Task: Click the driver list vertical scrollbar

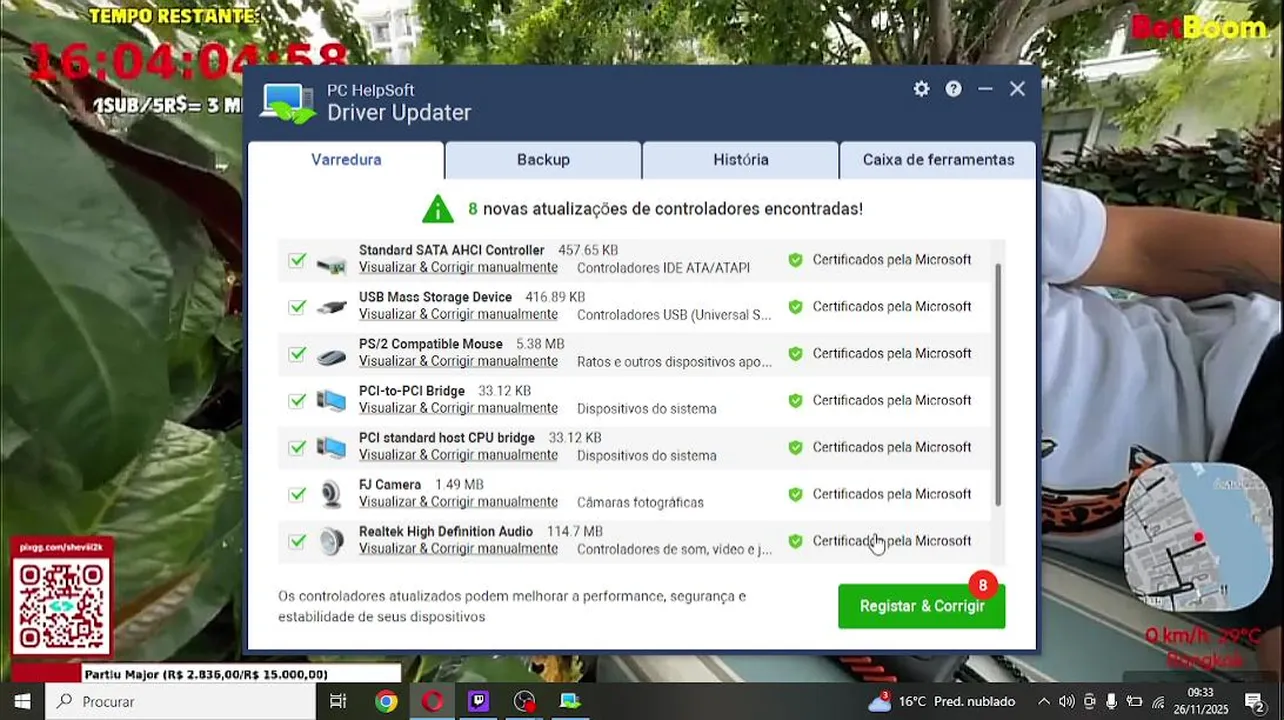Action: (998, 385)
